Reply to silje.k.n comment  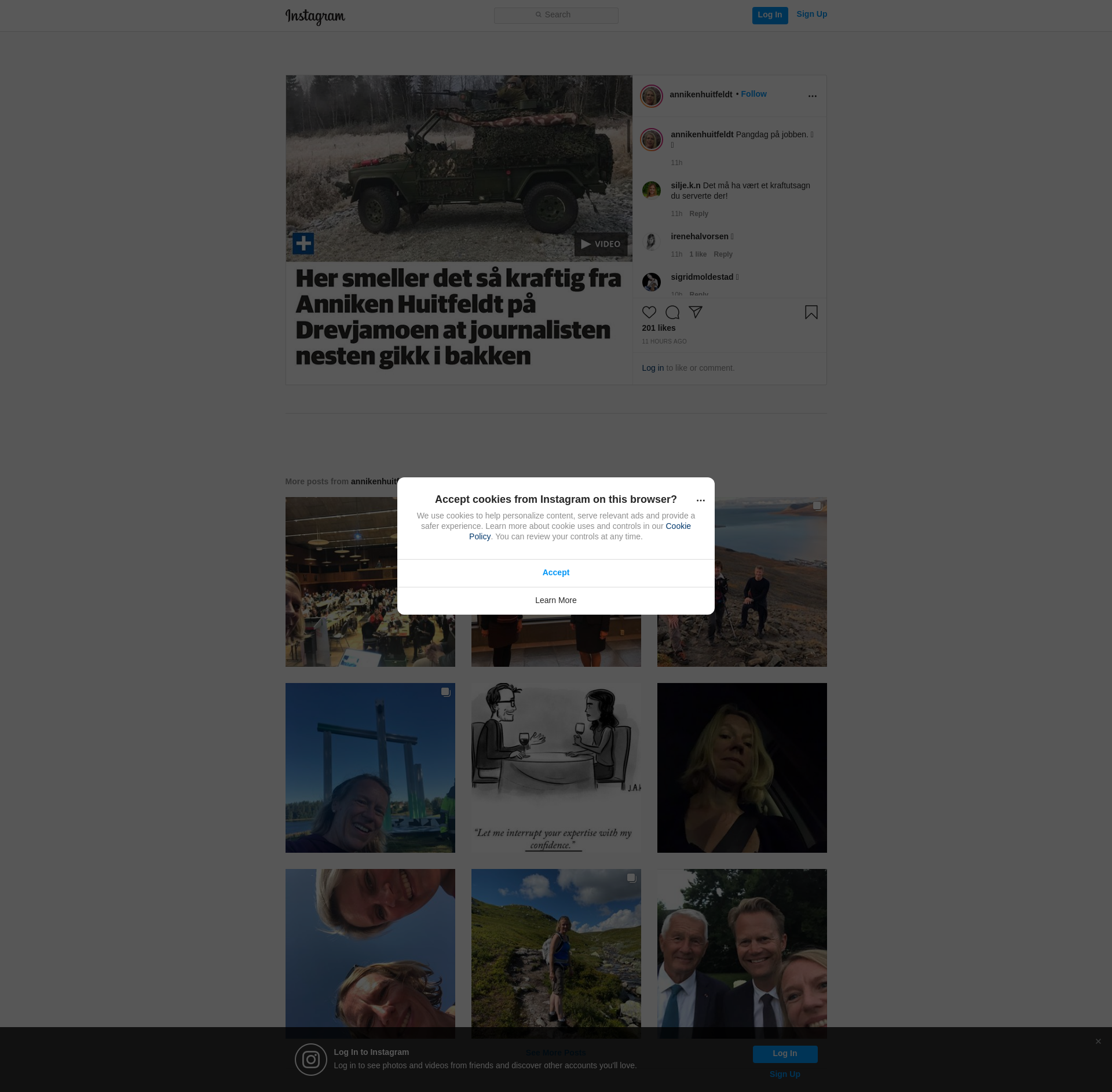(698, 214)
